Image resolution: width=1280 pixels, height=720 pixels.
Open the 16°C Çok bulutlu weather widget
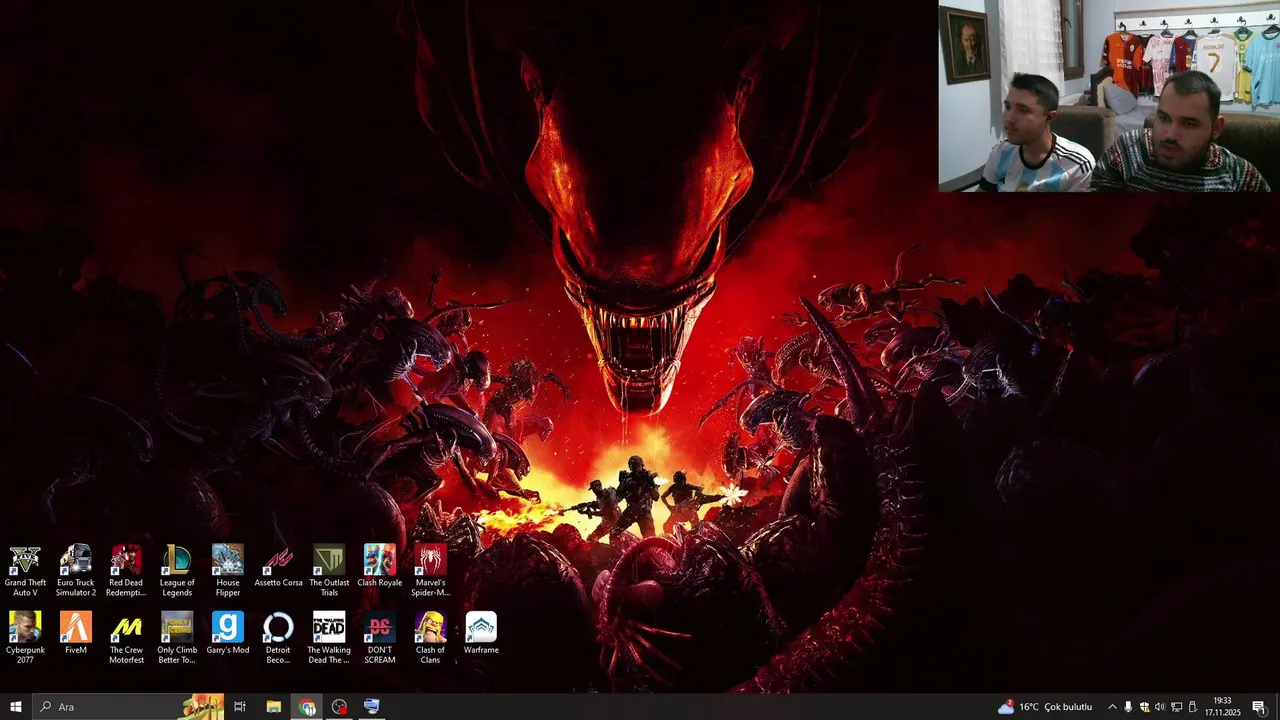point(1045,707)
